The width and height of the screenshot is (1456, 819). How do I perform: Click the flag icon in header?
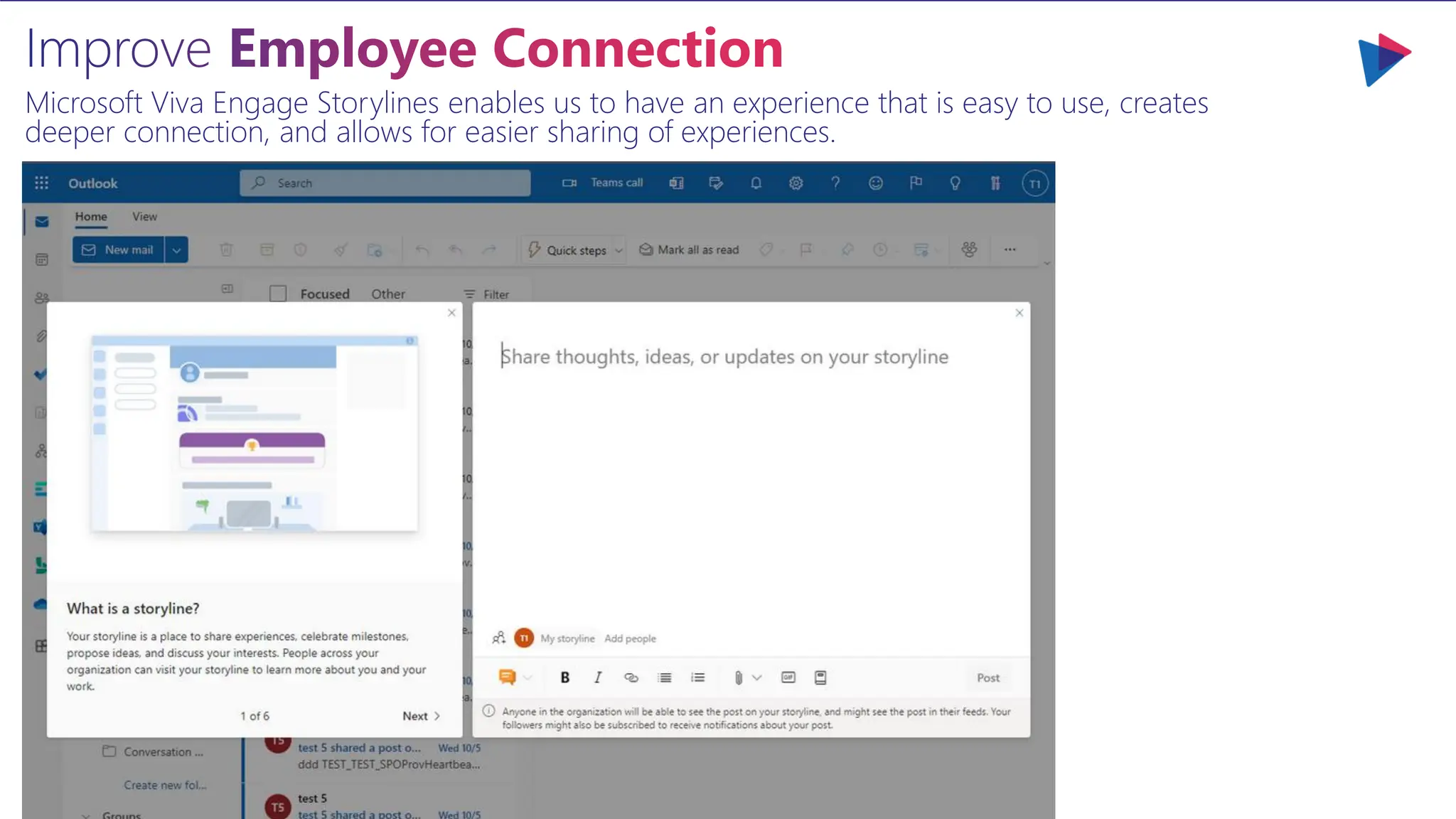coord(916,183)
